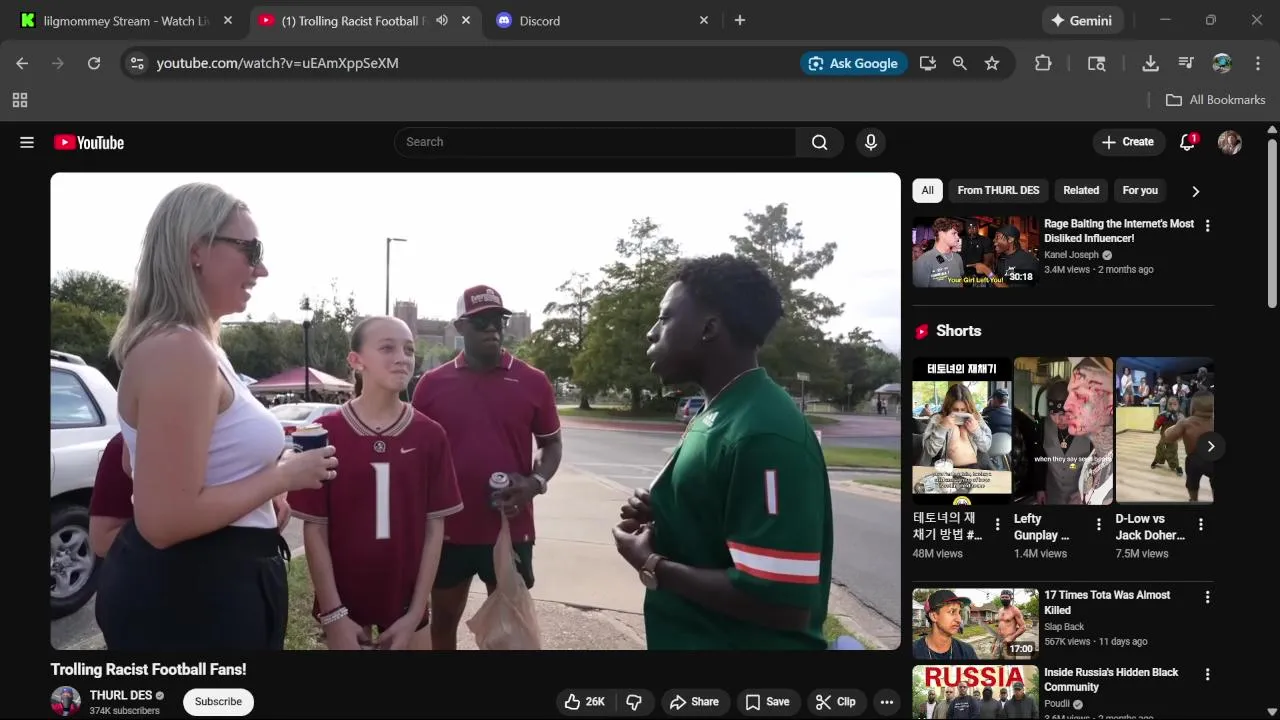This screenshot has width=1280, height=720.
Task: Open YouTube notifications bell
Action: (1187, 142)
